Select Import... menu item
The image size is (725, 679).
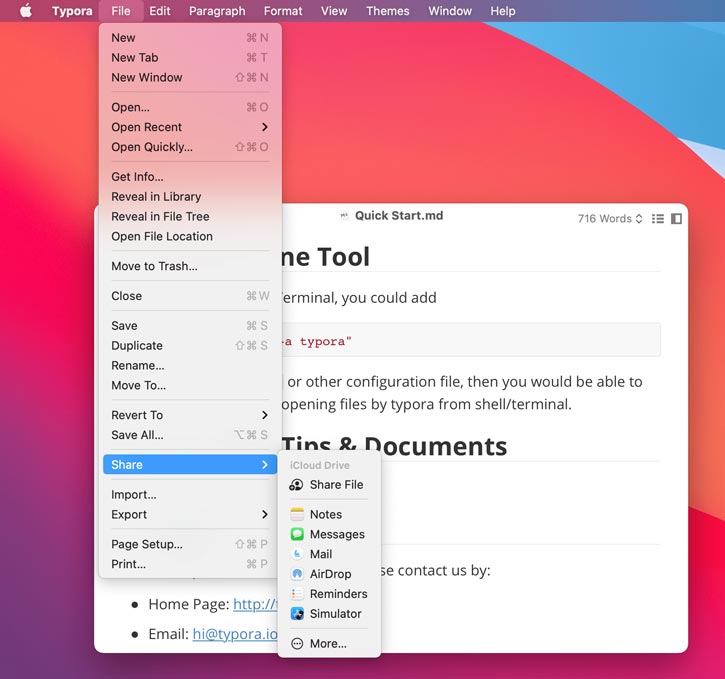pos(190,494)
